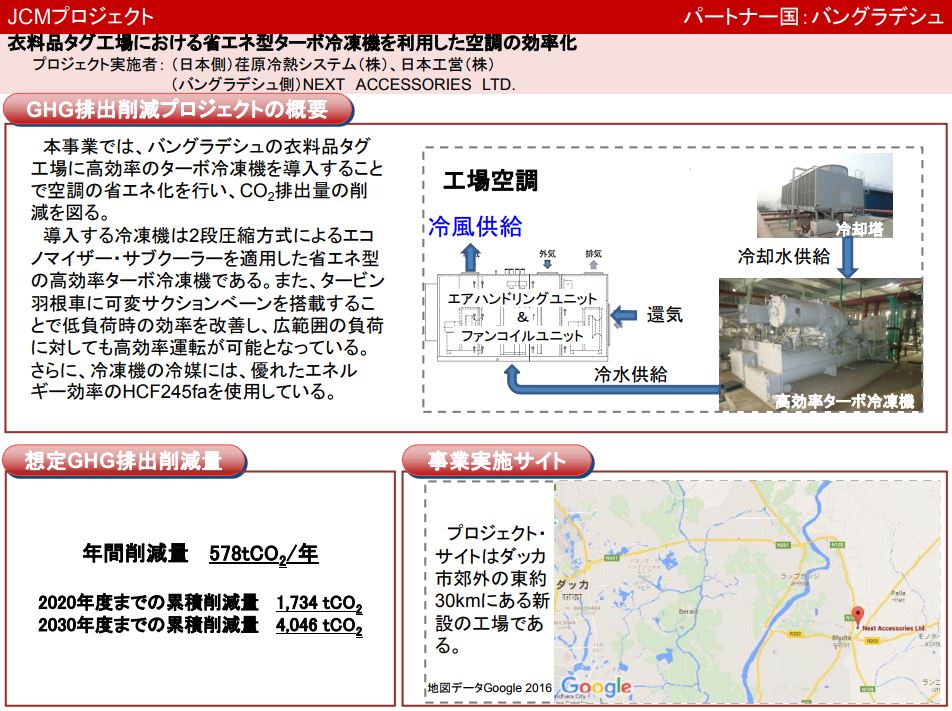
Task: Click the cooling tower photo
Action: pyautogui.click(x=824, y=196)
